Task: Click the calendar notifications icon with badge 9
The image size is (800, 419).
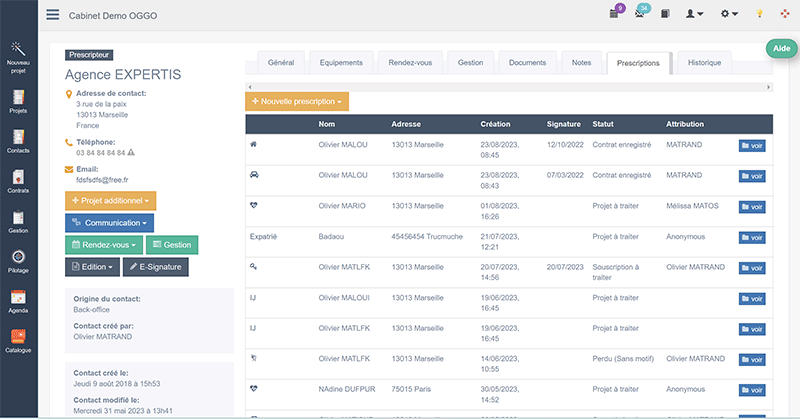Action: [x=615, y=14]
